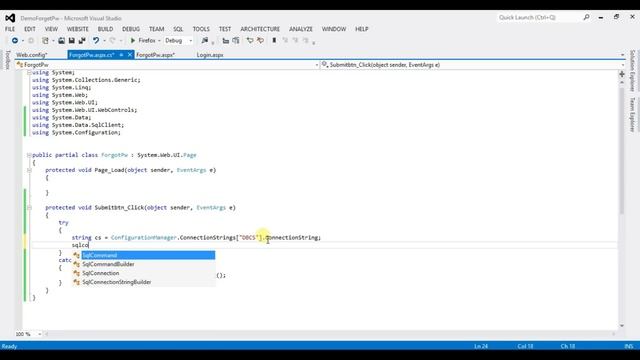This screenshot has width=640, height=360.
Task: Open the BUILD menu
Action: 105,29
